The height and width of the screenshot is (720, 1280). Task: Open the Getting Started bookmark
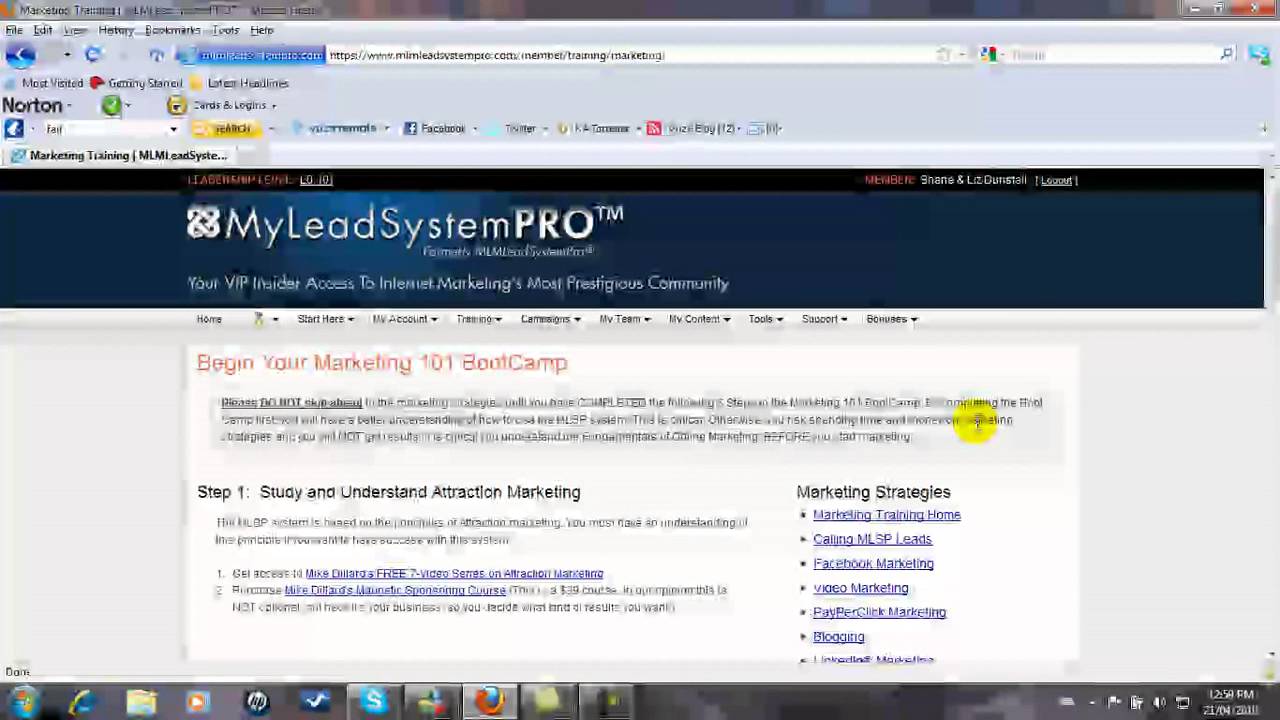(136, 83)
